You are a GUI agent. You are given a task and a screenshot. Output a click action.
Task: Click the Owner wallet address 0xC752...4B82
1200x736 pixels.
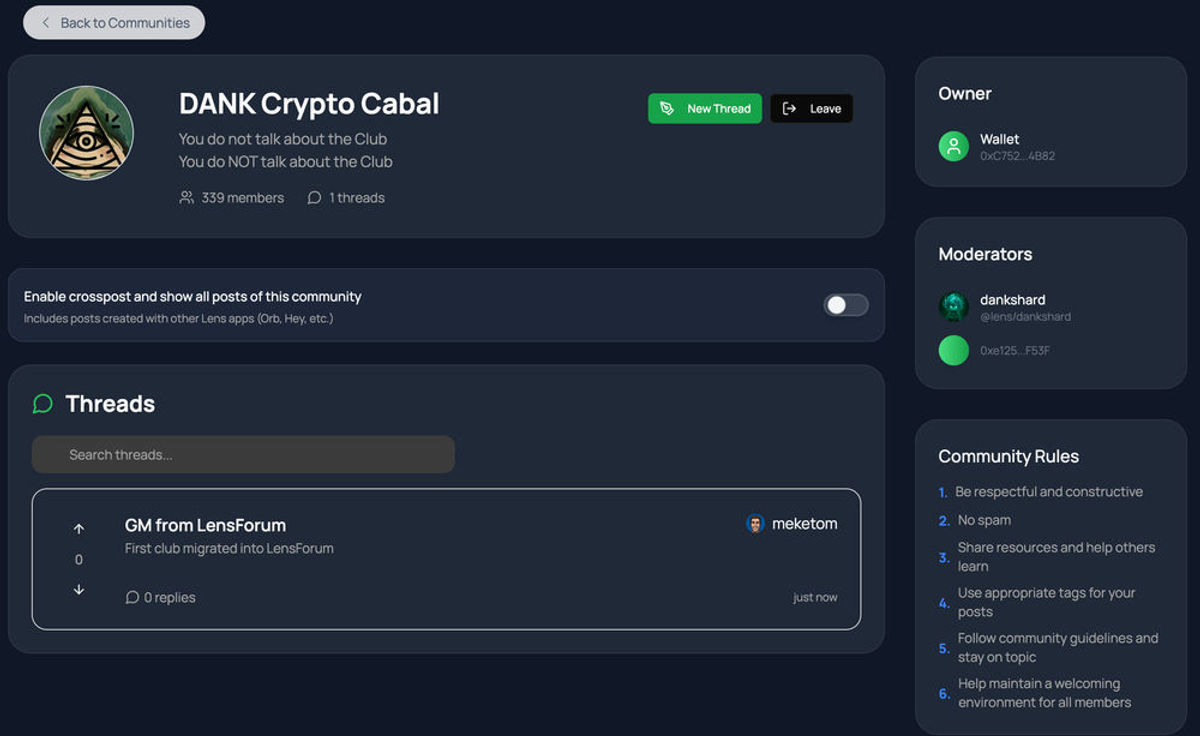(x=1017, y=156)
